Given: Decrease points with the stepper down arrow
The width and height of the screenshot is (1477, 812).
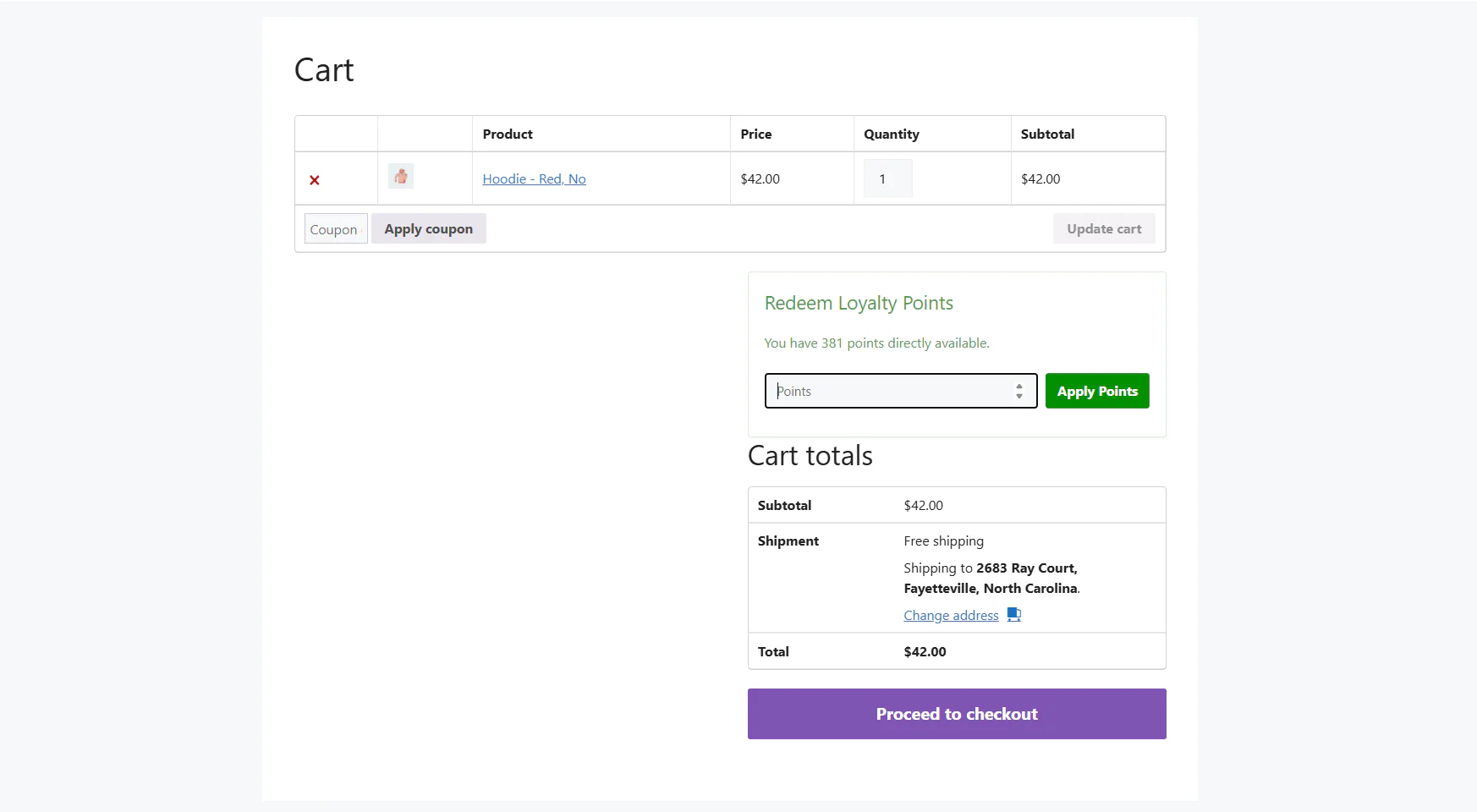Looking at the screenshot, I should click(x=1019, y=396).
